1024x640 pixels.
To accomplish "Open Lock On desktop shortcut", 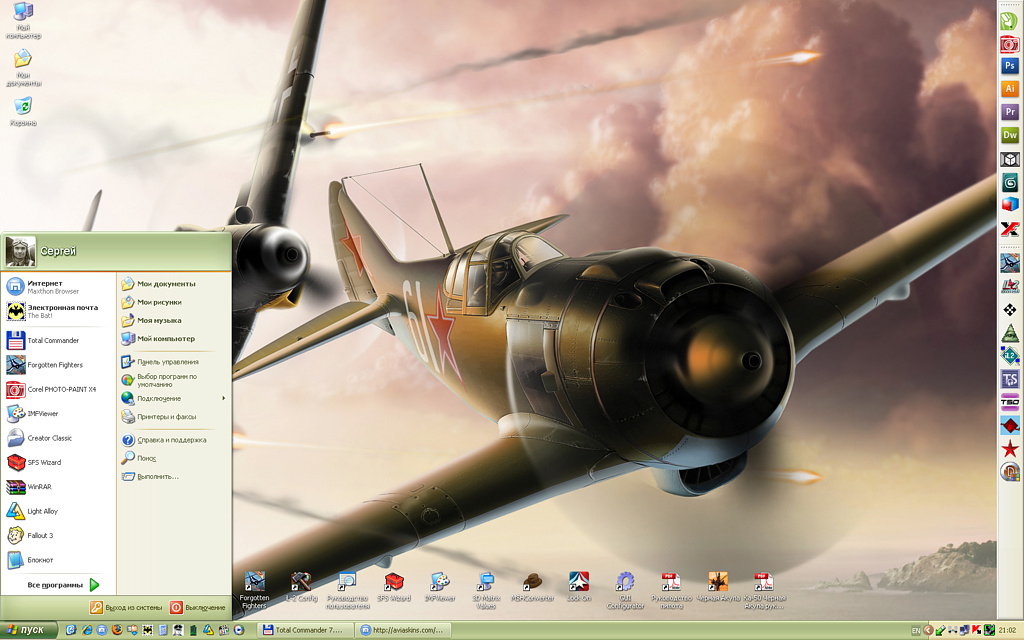I will 579,587.
